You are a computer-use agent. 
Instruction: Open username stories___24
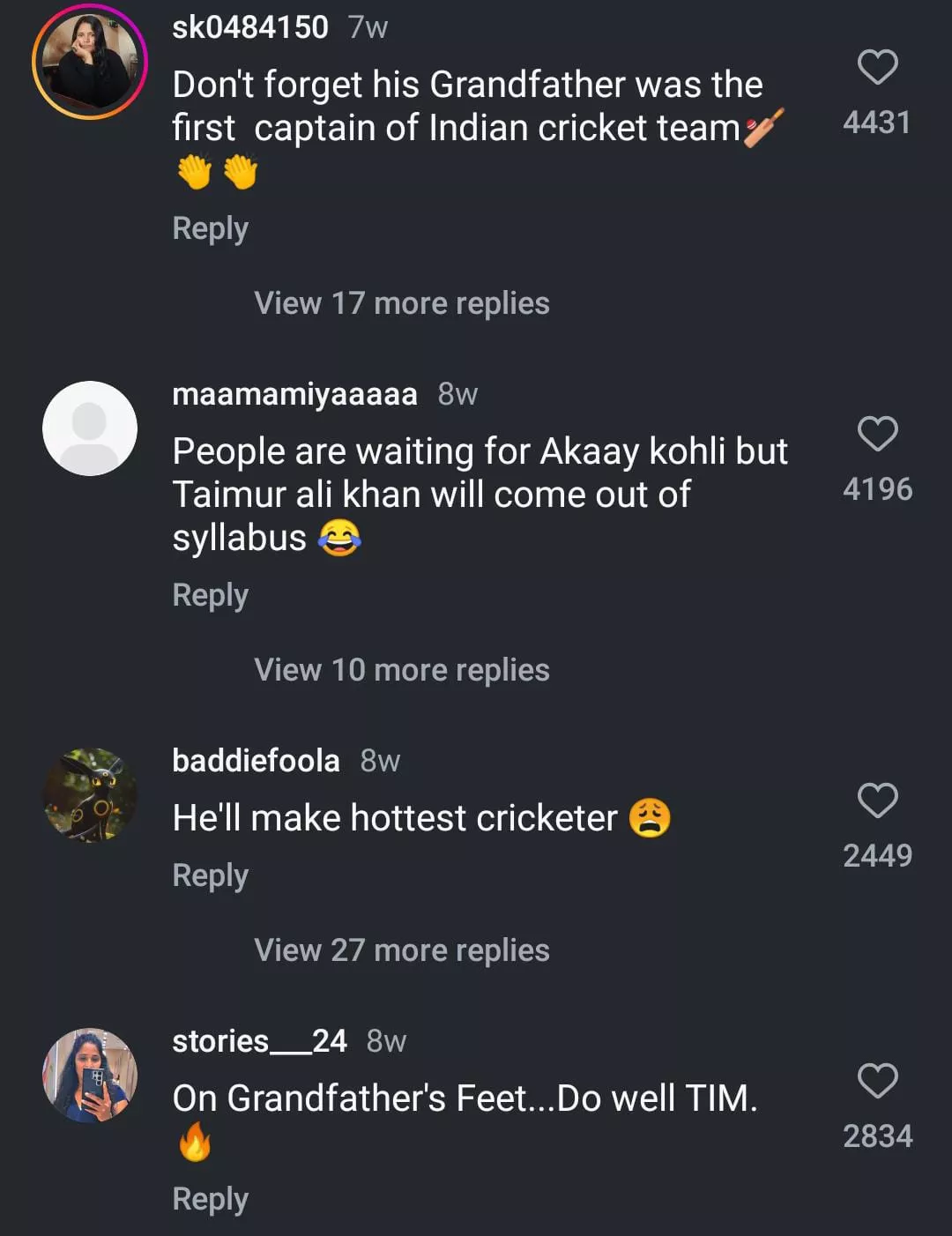click(x=259, y=1041)
